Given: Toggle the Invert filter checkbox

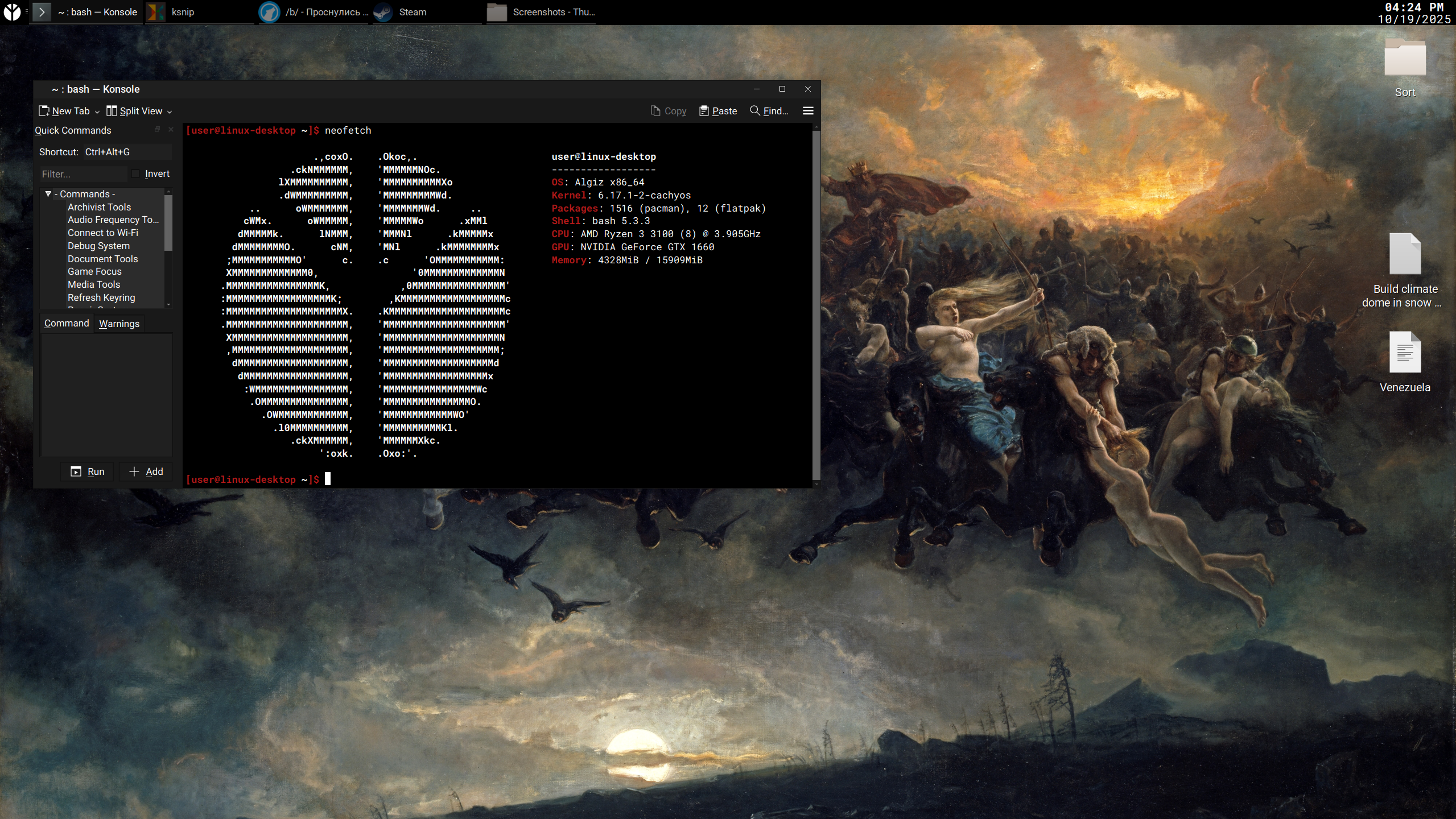Looking at the screenshot, I should pyautogui.click(x=135, y=173).
